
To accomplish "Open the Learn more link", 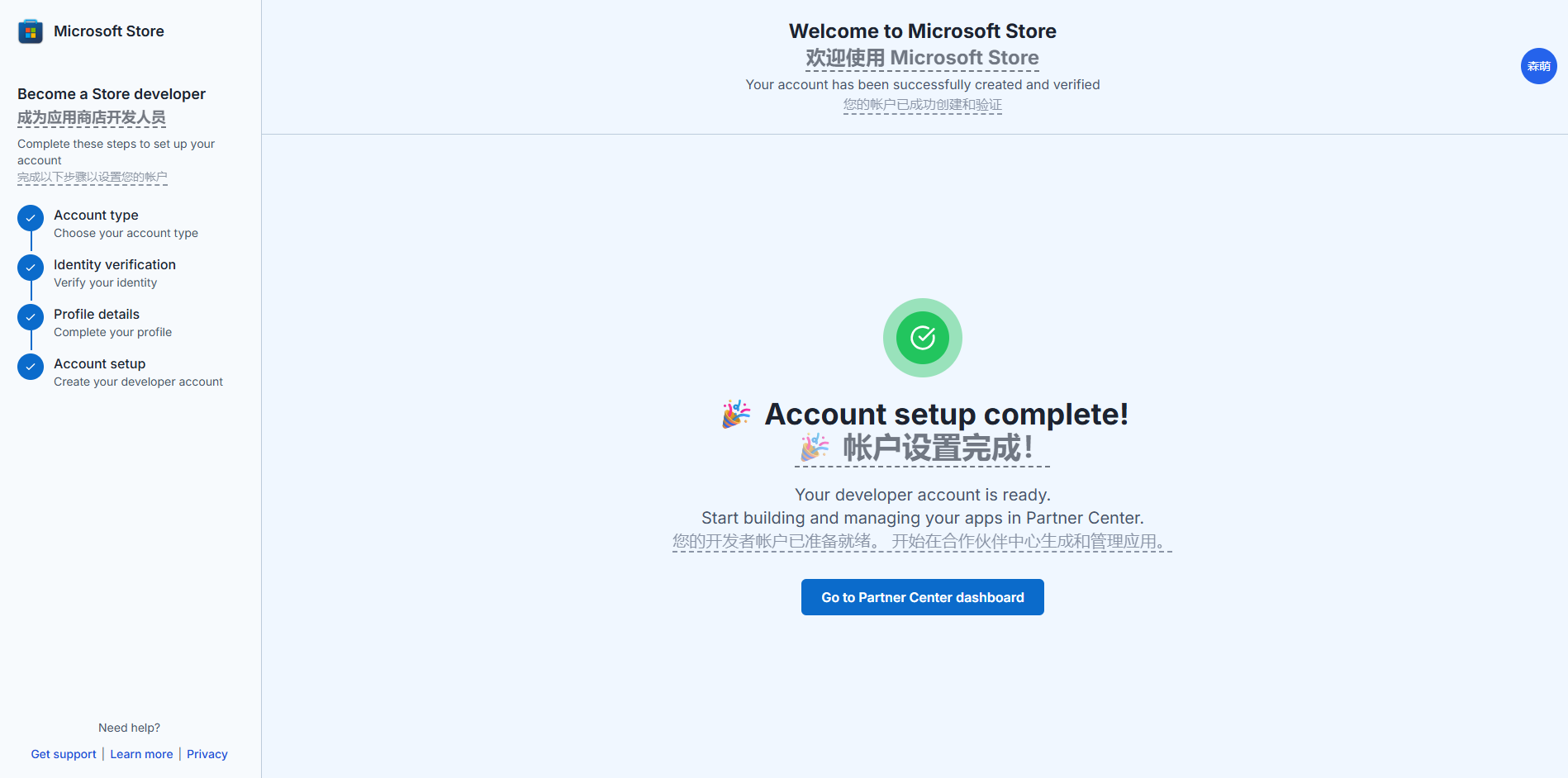I will coord(141,754).
